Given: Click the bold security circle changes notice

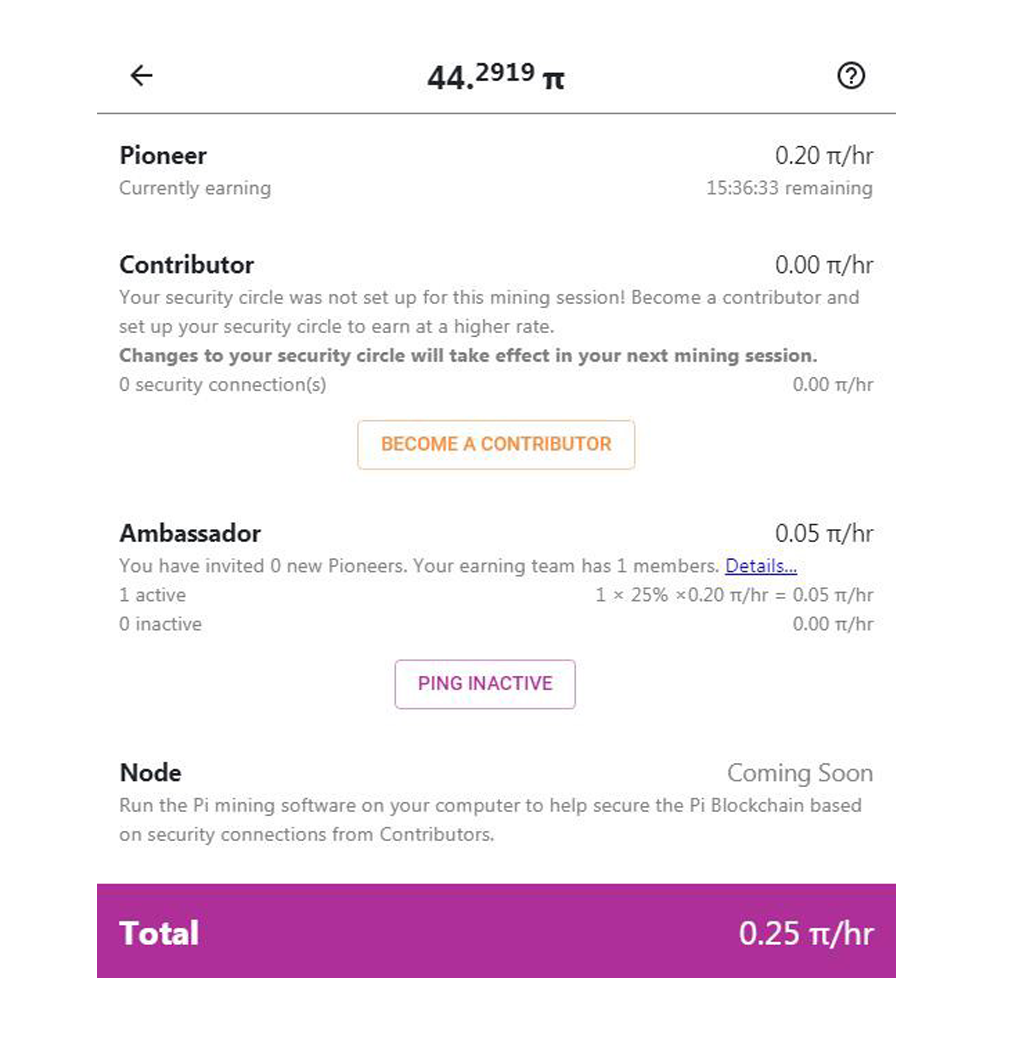Looking at the screenshot, I should (x=468, y=356).
